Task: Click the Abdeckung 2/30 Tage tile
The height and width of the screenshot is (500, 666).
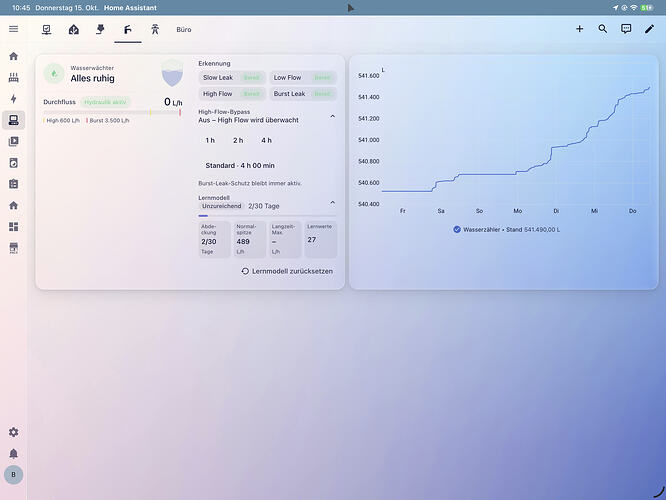Action: [214, 239]
